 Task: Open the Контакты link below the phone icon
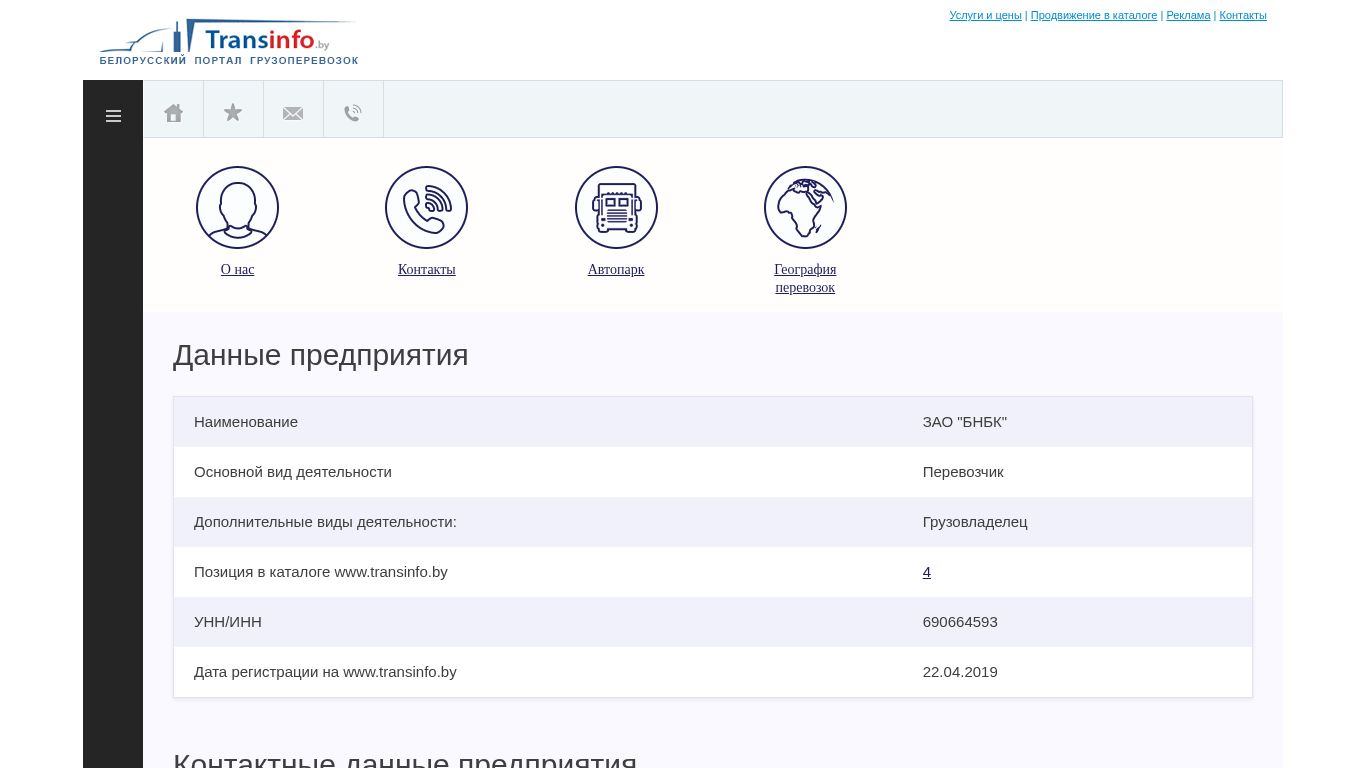click(426, 269)
